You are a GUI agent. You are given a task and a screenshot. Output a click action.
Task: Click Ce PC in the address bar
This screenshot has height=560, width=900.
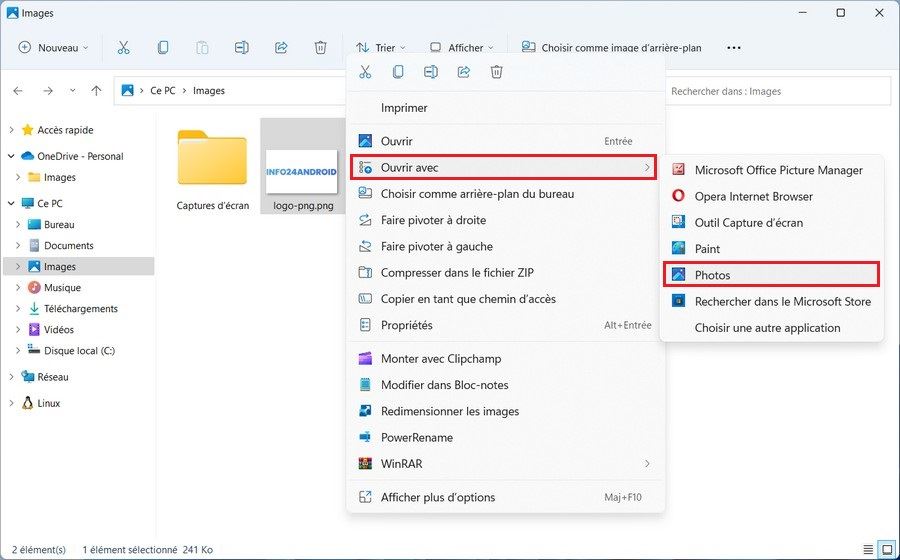click(162, 91)
